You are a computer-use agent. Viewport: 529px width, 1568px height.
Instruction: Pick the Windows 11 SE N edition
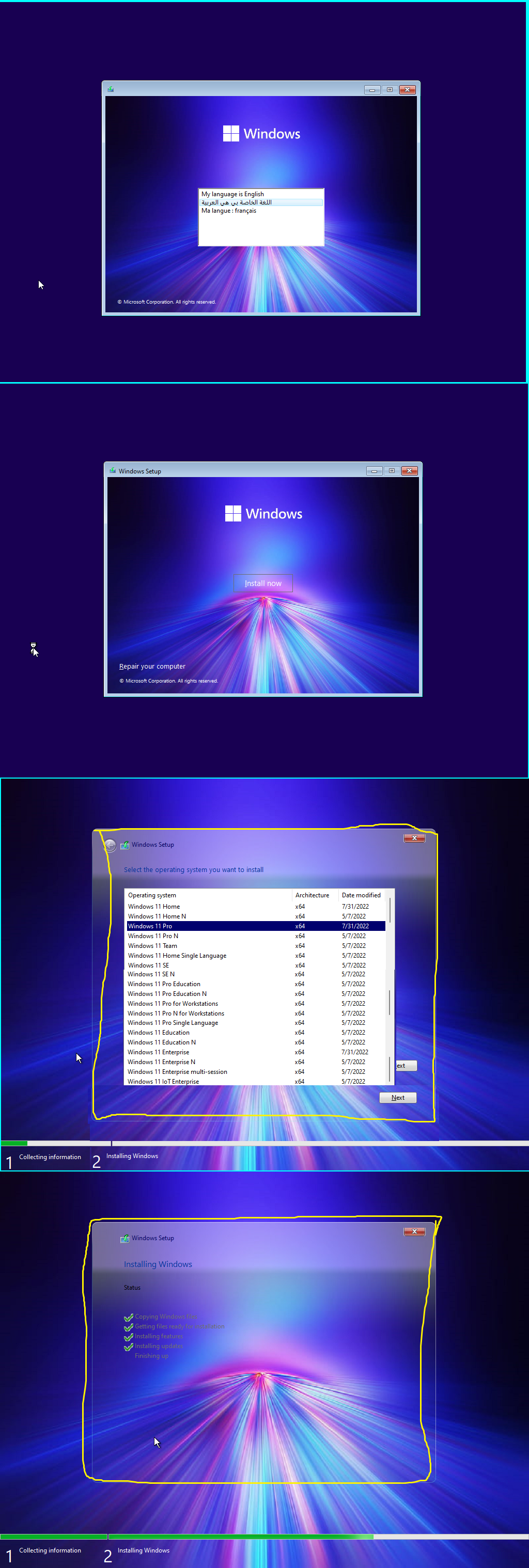coord(256,975)
